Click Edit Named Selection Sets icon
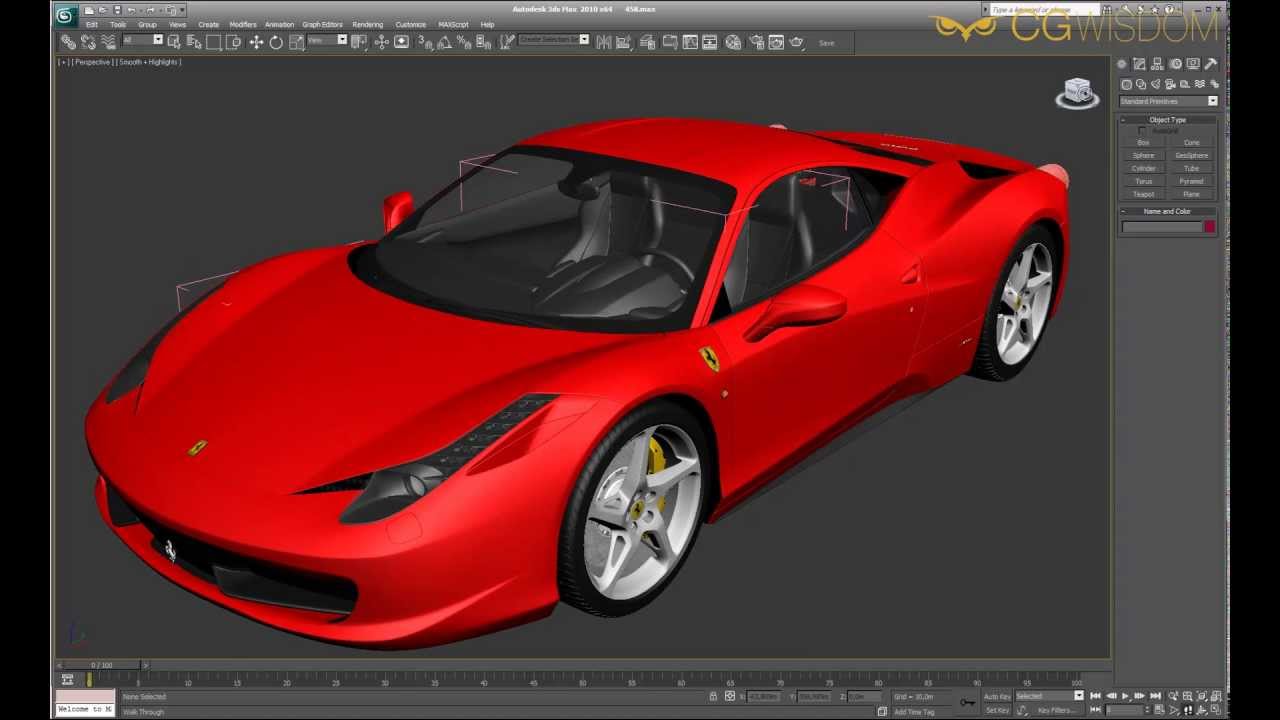The image size is (1280, 720). 507,42
